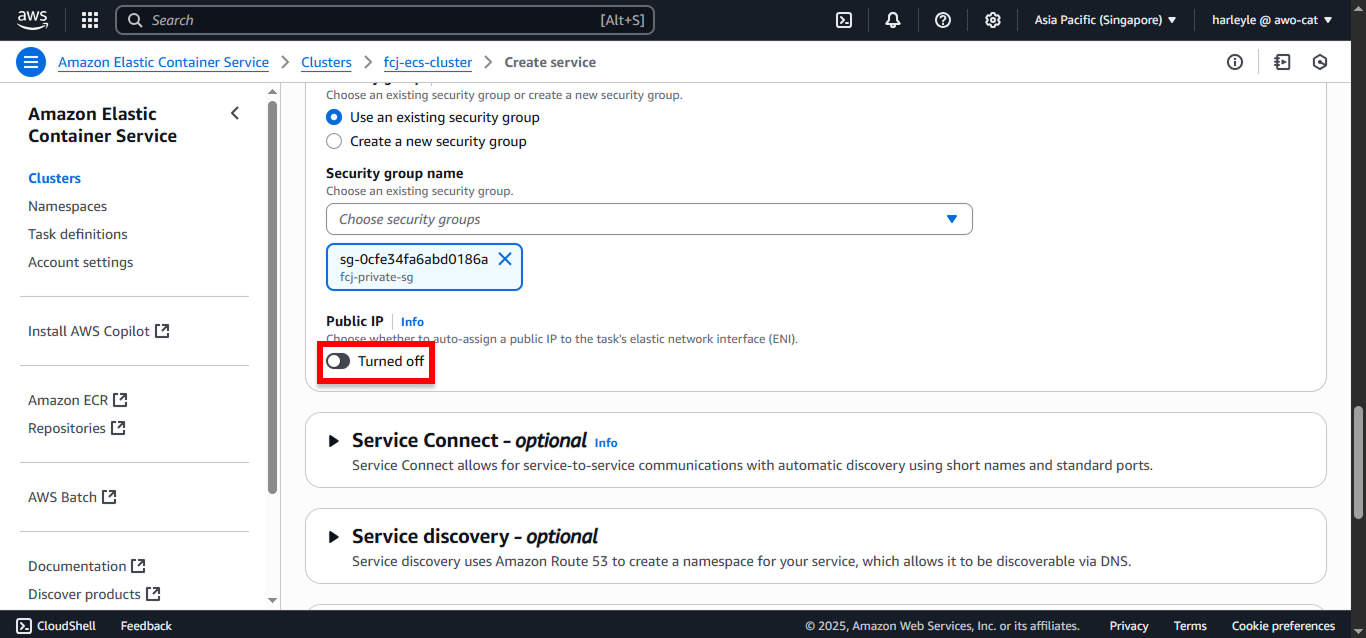Open the help question mark menu
1366x638 pixels.
point(943,20)
